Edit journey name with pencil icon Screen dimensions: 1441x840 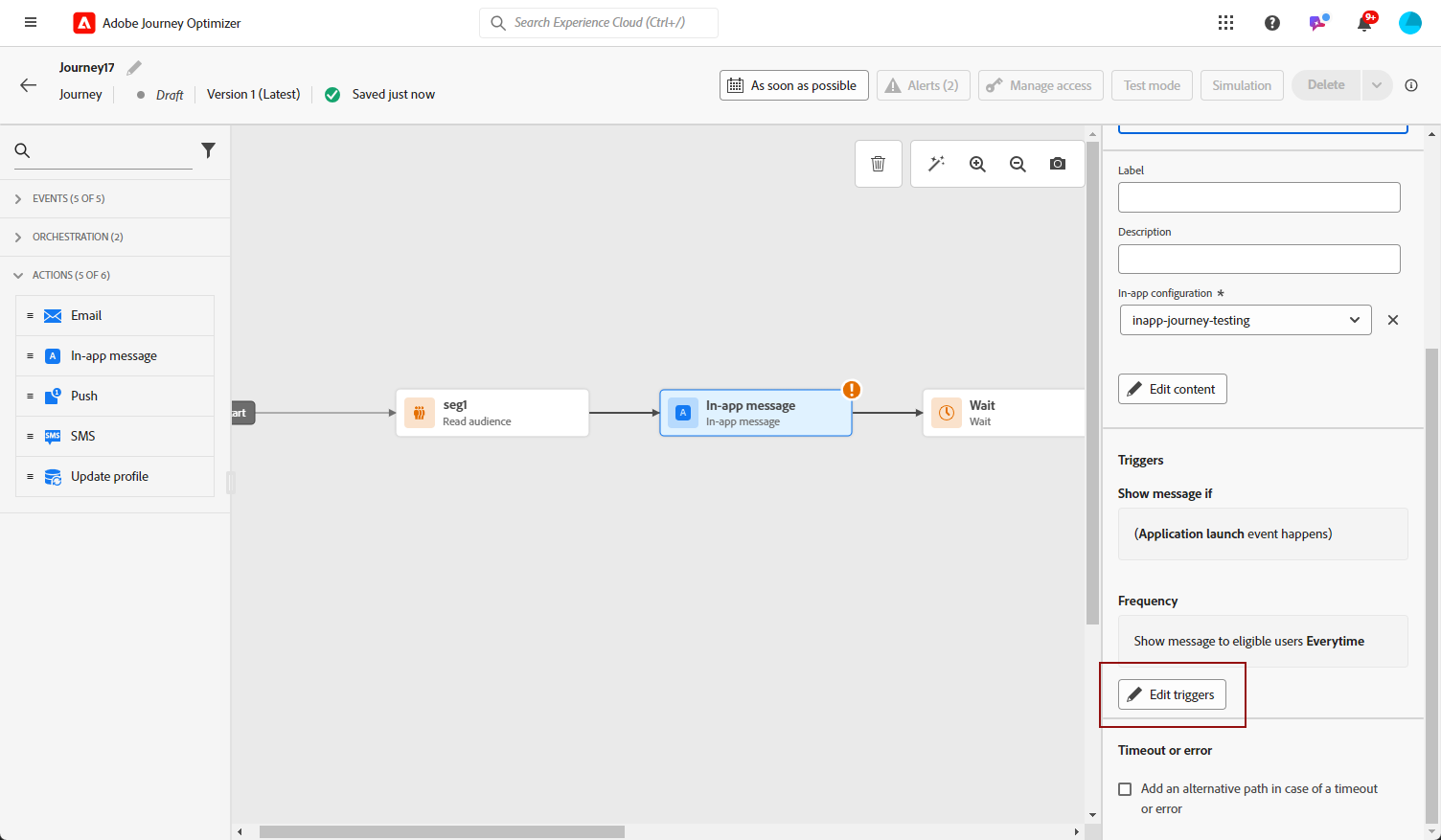coord(134,67)
